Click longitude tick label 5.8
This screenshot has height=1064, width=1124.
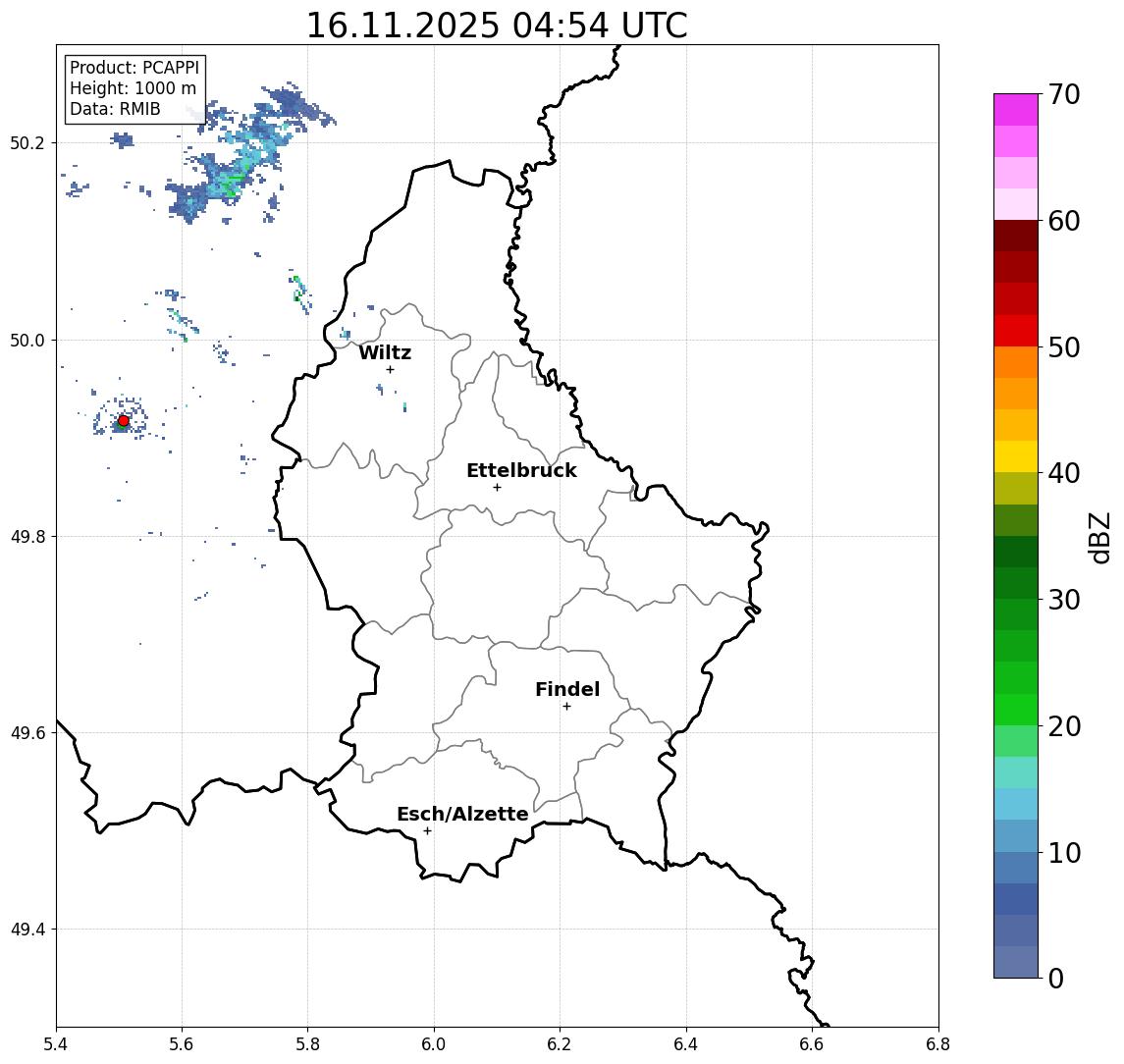point(308,1044)
